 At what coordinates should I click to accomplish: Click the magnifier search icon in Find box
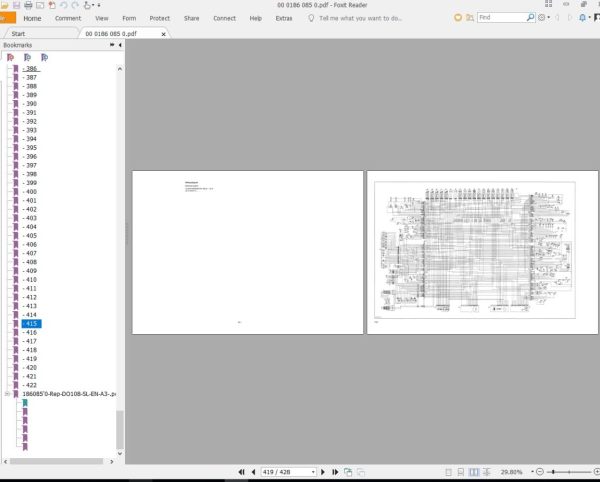pyautogui.click(x=530, y=18)
